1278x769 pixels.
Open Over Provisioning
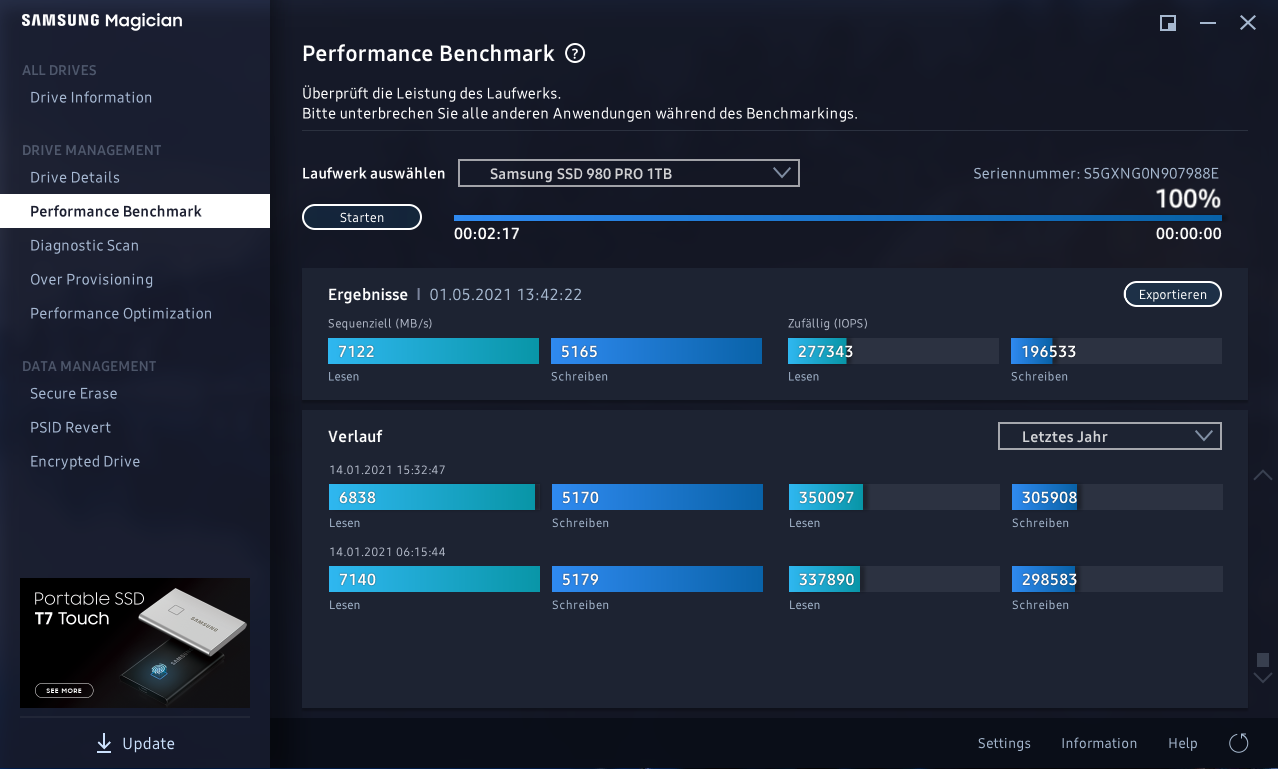(x=91, y=279)
